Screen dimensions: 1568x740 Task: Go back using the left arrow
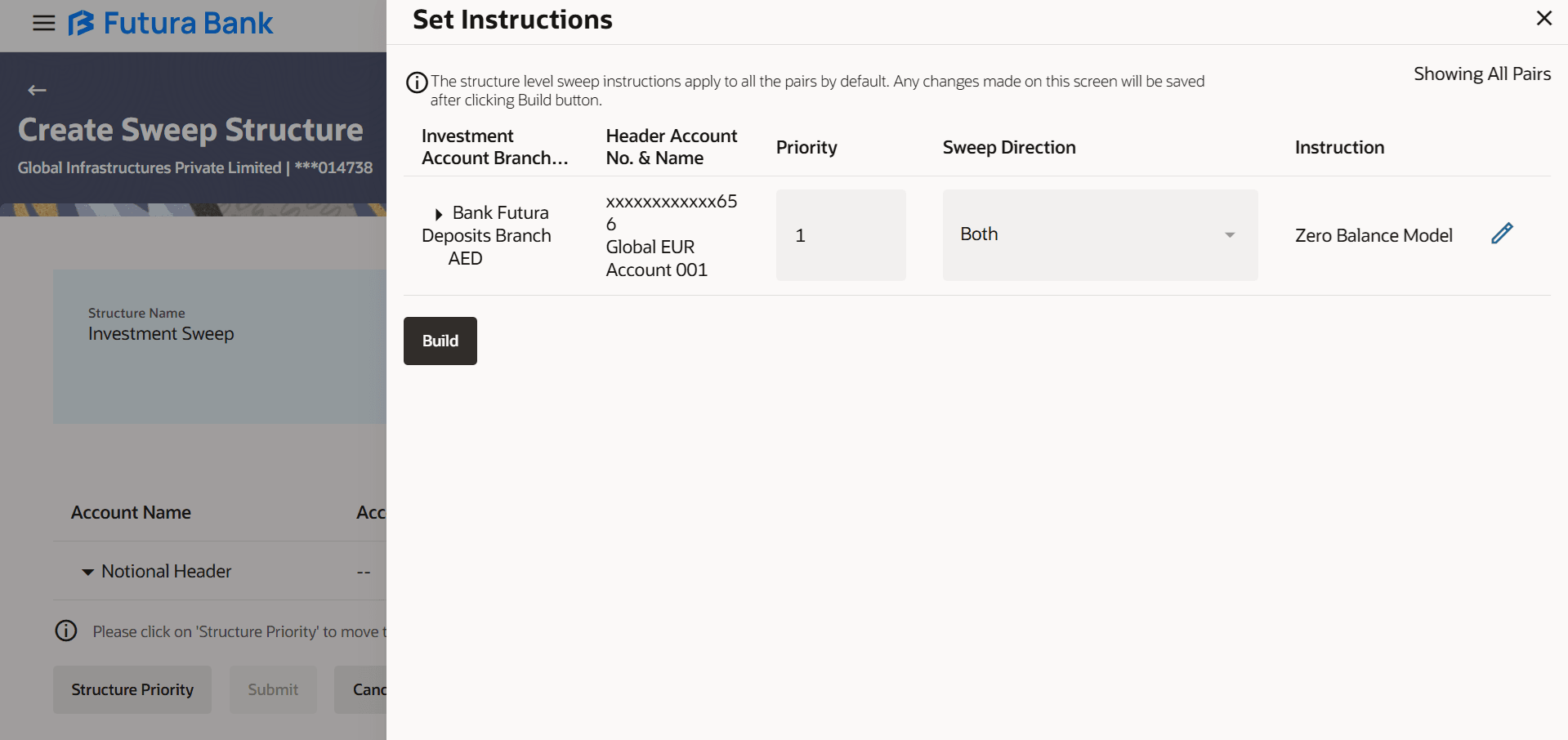[x=37, y=91]
